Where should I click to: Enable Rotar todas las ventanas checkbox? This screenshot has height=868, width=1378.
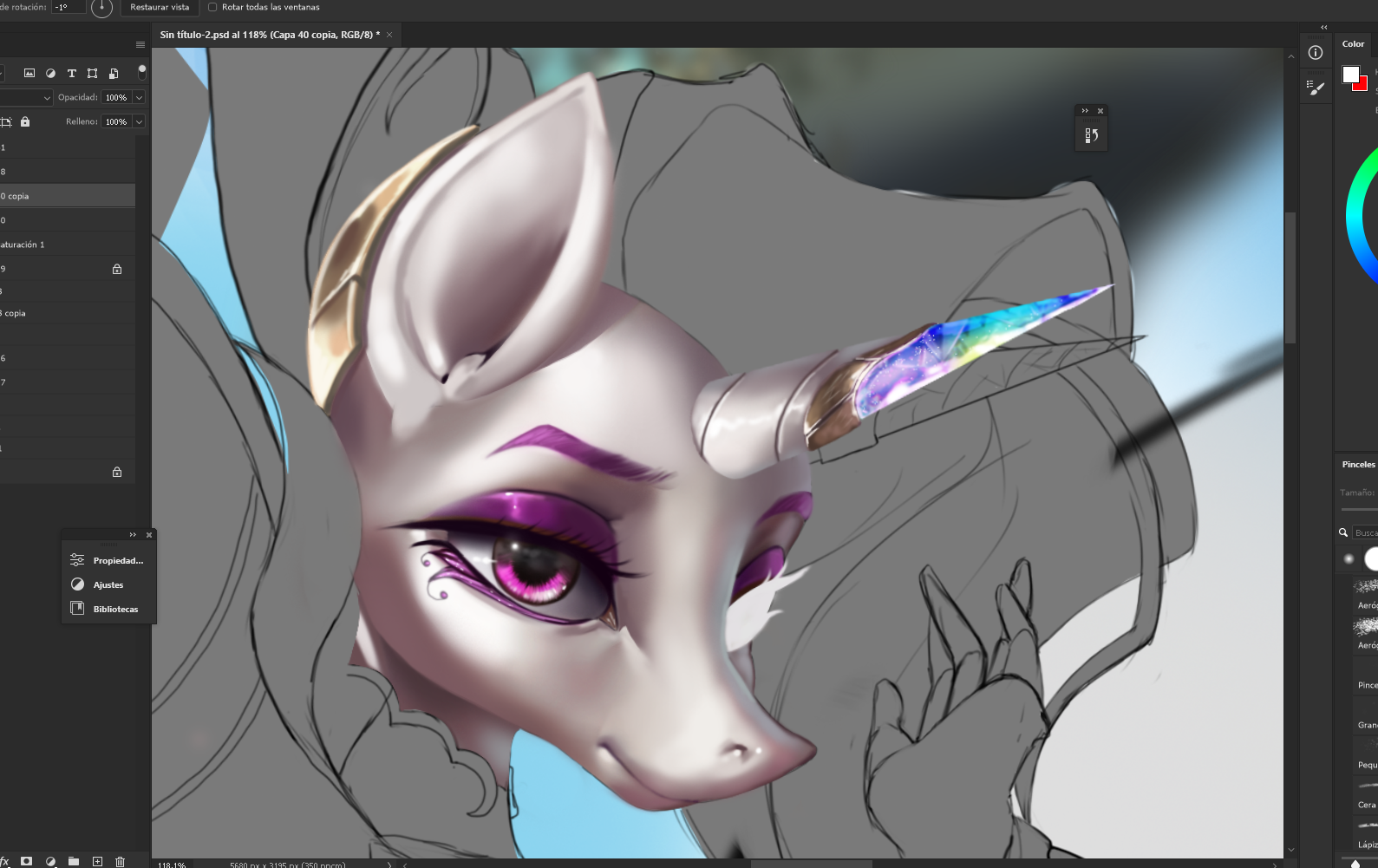point(212,7)
